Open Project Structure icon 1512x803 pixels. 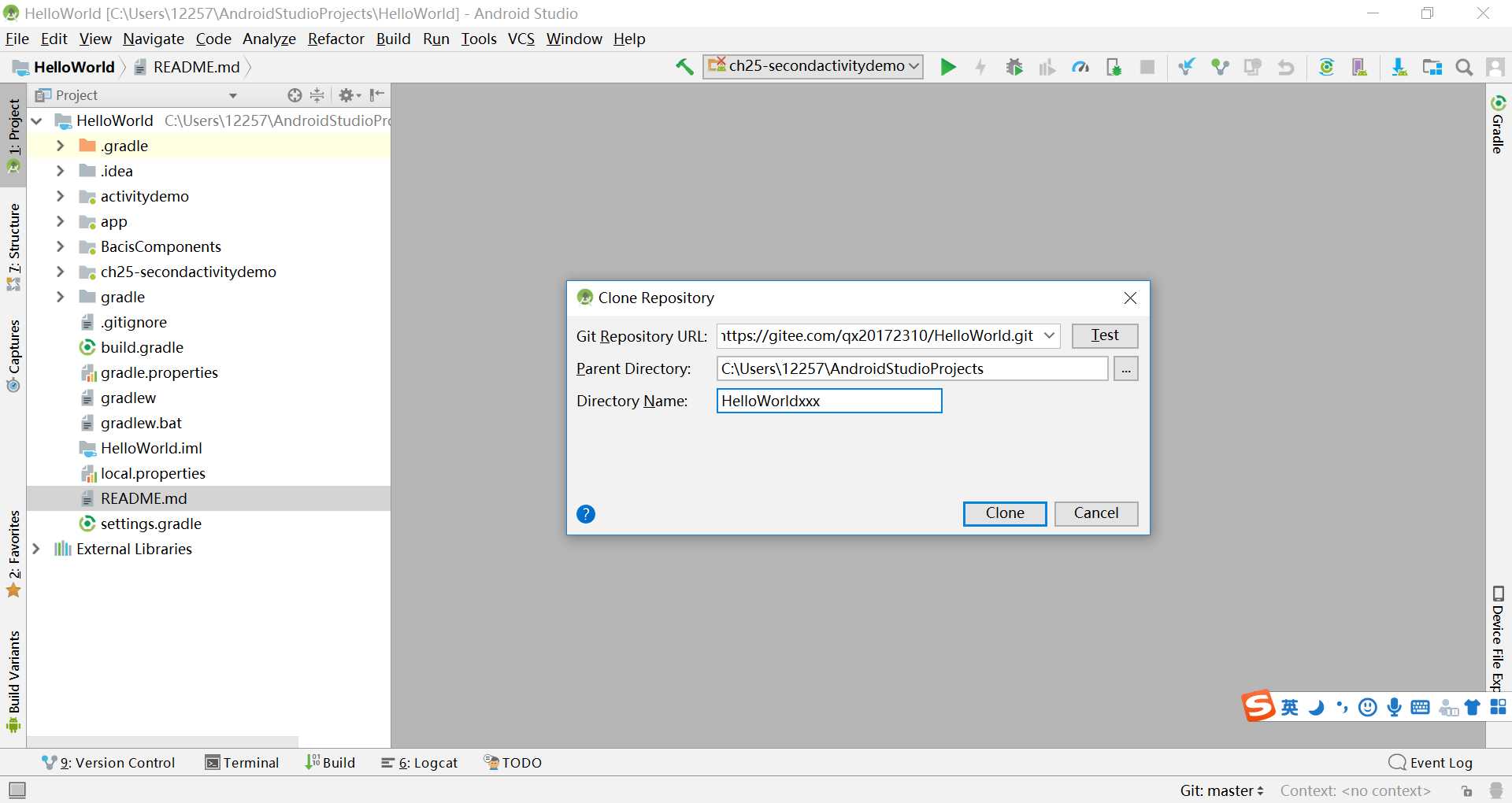click(1432, 67)
